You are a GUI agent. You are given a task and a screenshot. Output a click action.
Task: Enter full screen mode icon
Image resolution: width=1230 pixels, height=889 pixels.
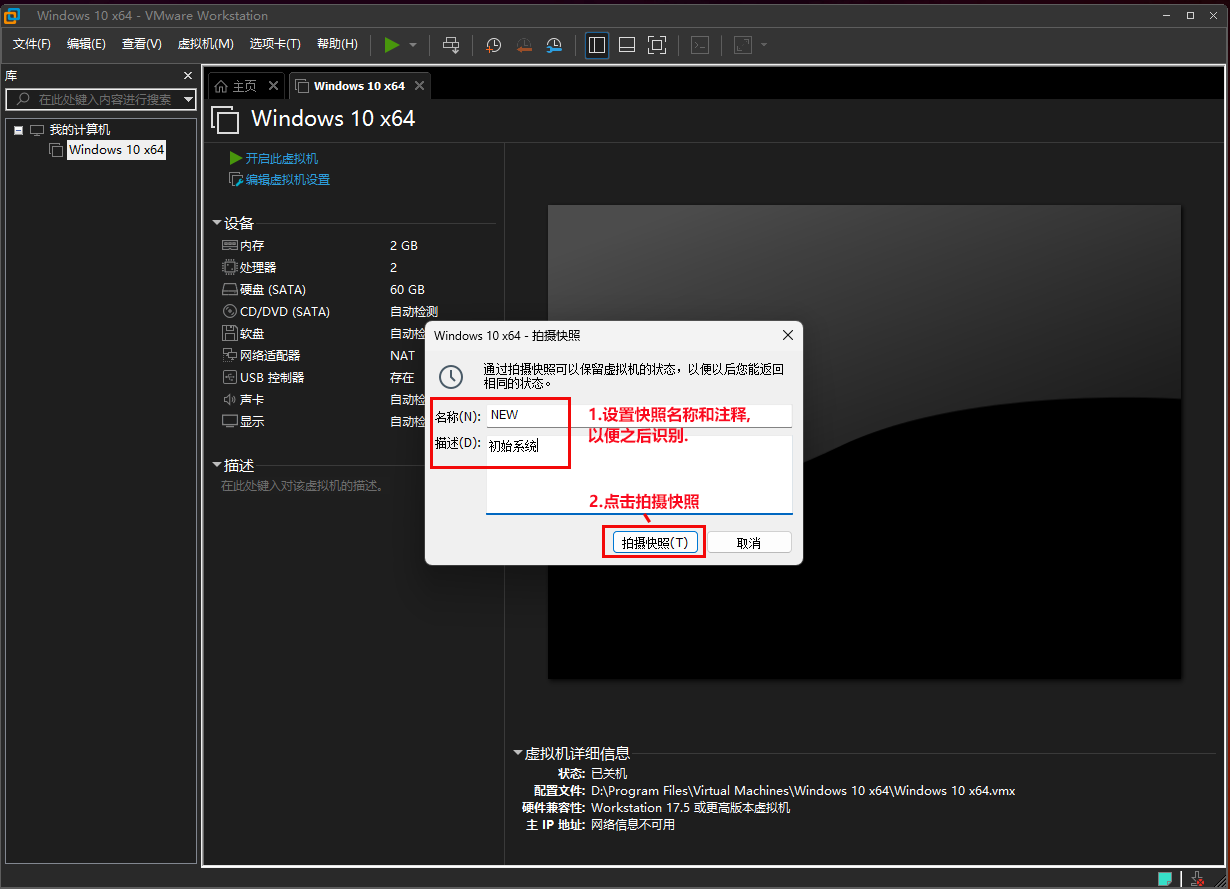coord(657,45)
